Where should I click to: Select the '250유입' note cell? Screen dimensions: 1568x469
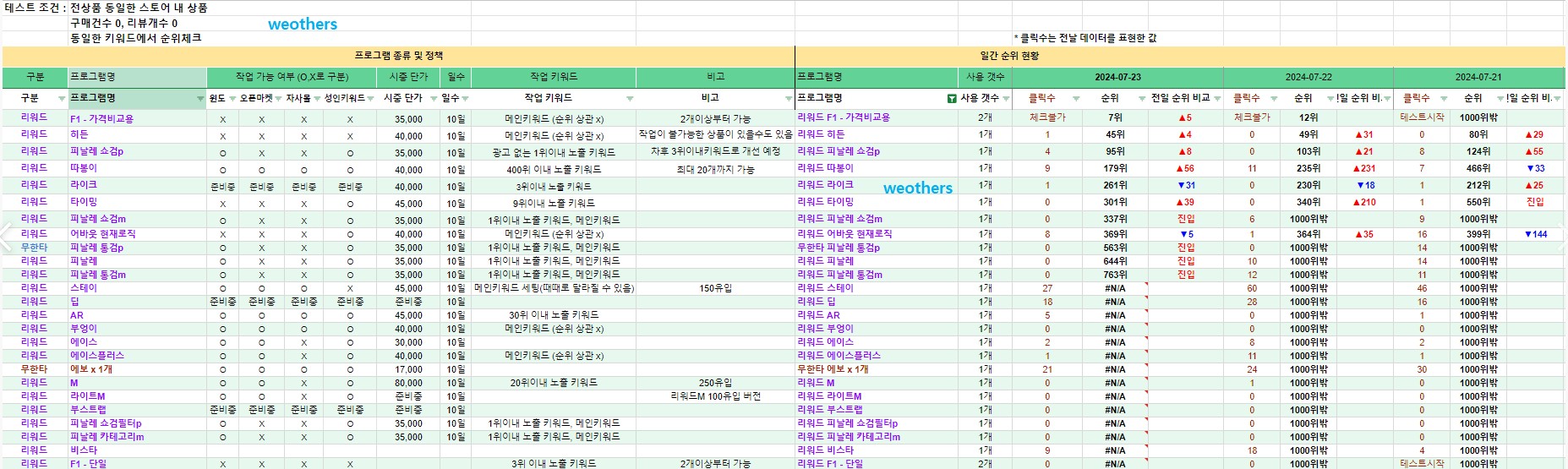(x=715, y=383)
